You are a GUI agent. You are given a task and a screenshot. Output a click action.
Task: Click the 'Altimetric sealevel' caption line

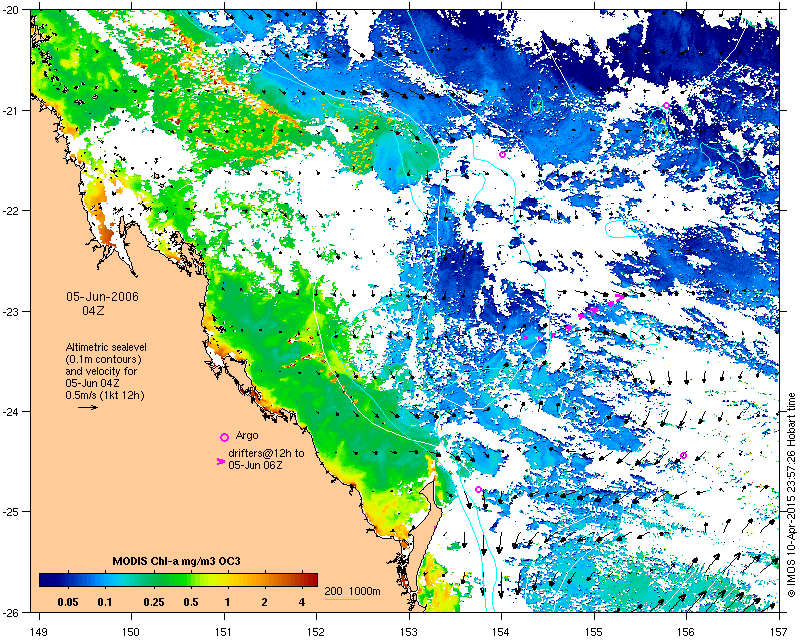(106, 347)
